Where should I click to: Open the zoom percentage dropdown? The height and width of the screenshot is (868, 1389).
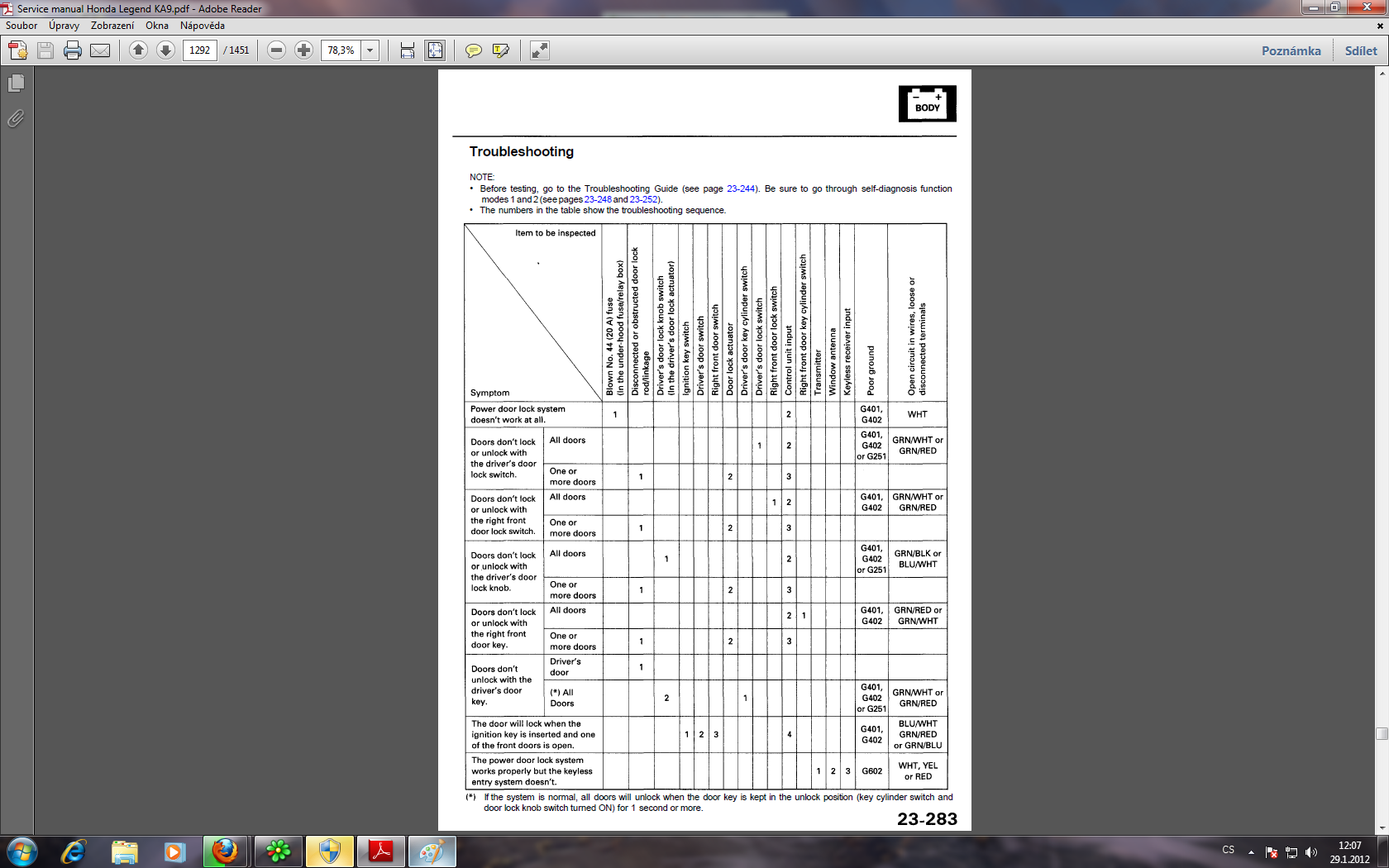370,50
